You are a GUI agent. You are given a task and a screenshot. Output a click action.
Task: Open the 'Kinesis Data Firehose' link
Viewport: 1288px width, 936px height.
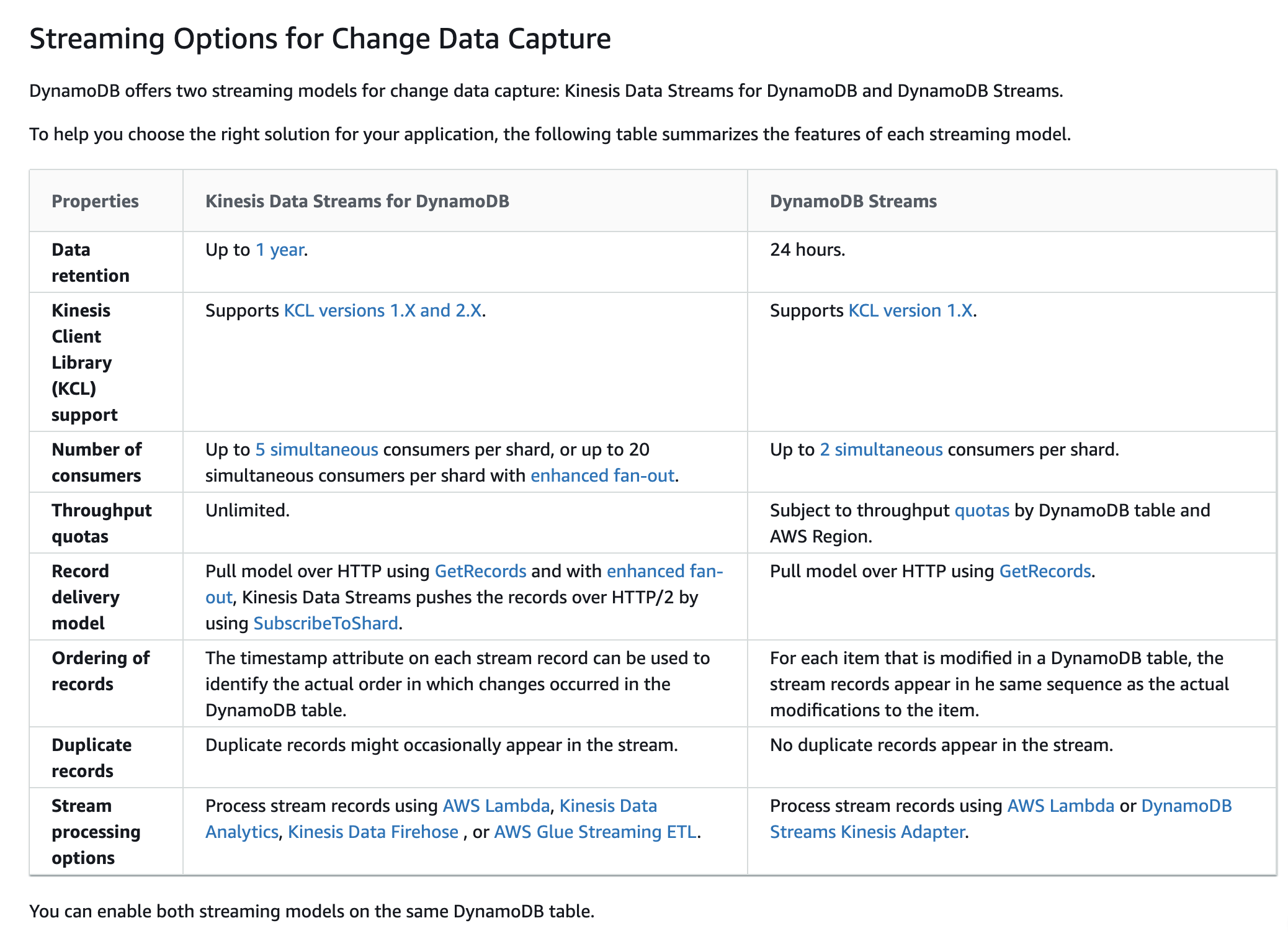tap(373, 832)
